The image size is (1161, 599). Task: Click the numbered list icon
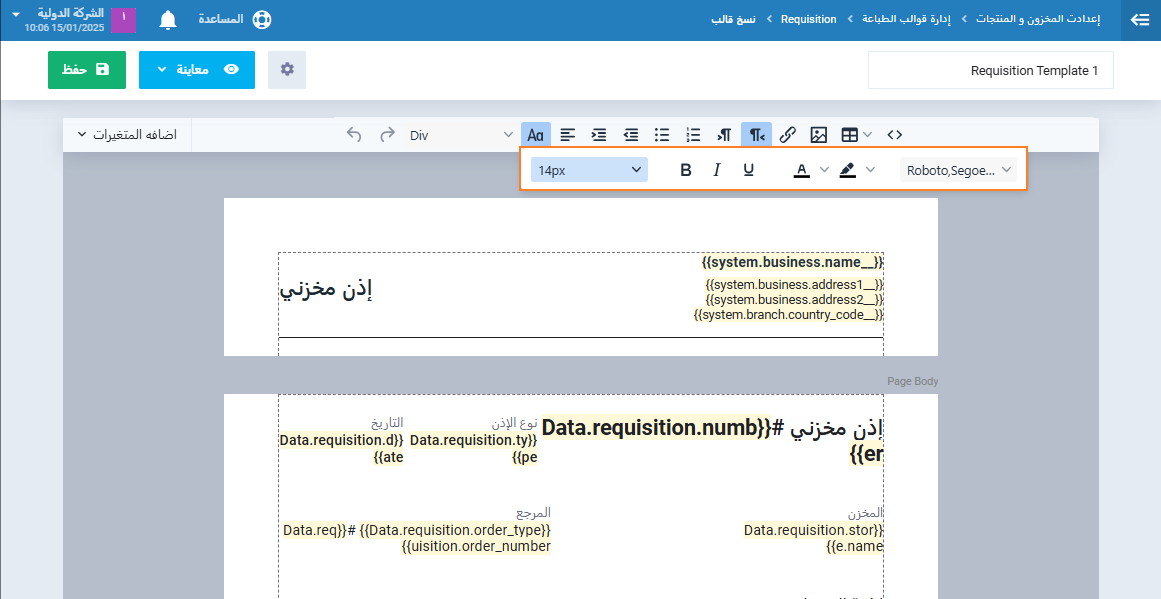(x=693, y=135)
